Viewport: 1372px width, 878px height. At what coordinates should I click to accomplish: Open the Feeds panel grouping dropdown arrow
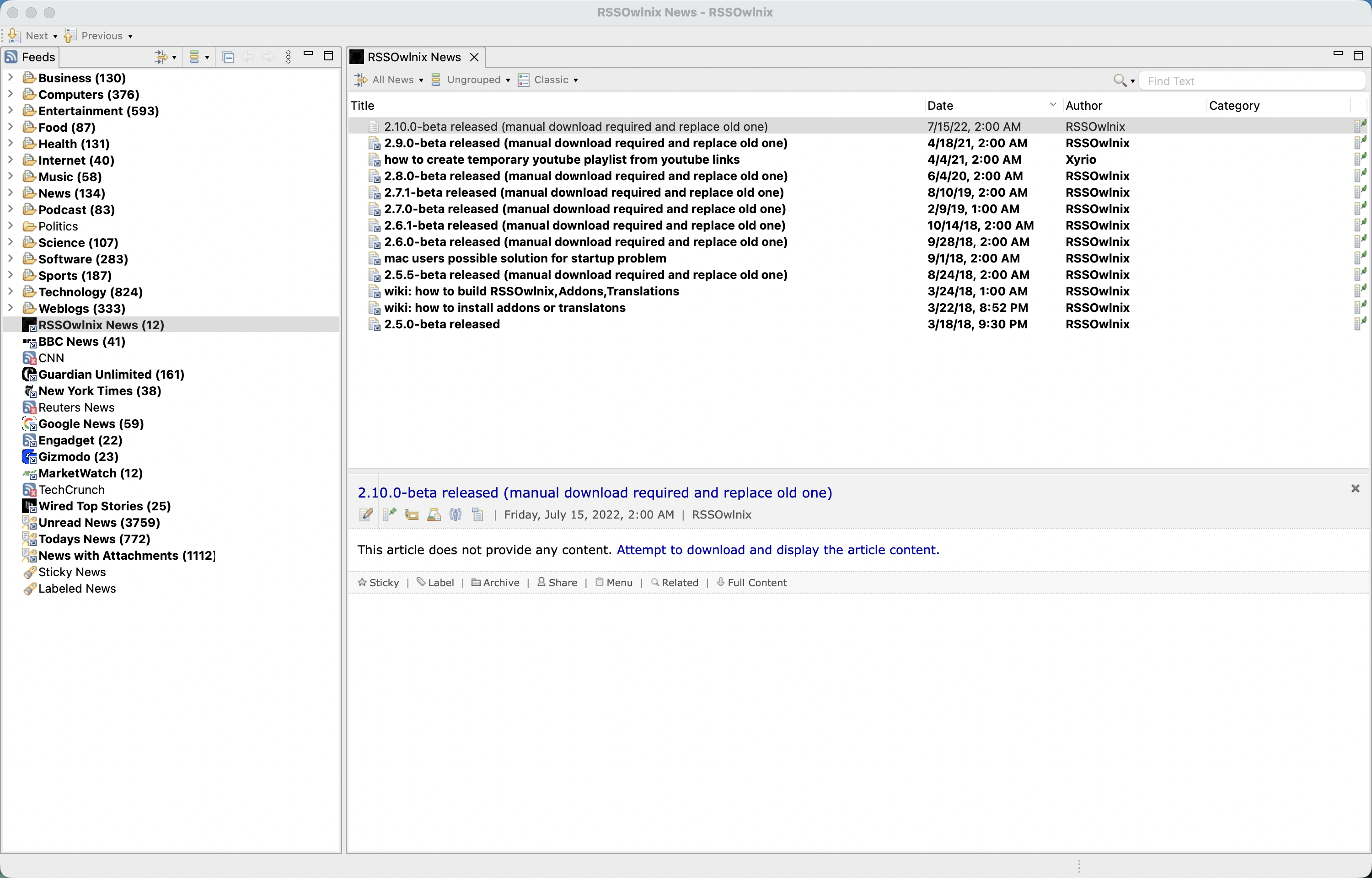tap(207, 58)
